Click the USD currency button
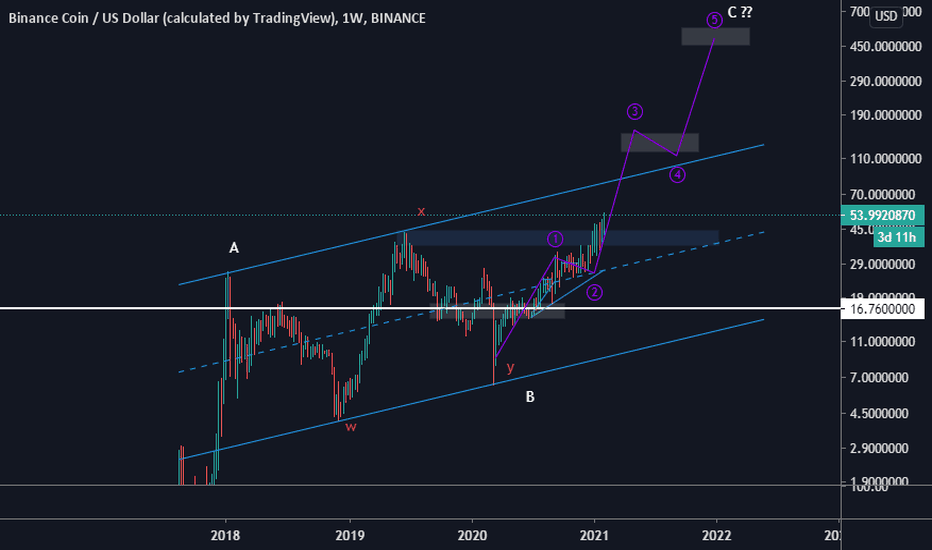This screenshot has width=932, height=550. [886, 16]
